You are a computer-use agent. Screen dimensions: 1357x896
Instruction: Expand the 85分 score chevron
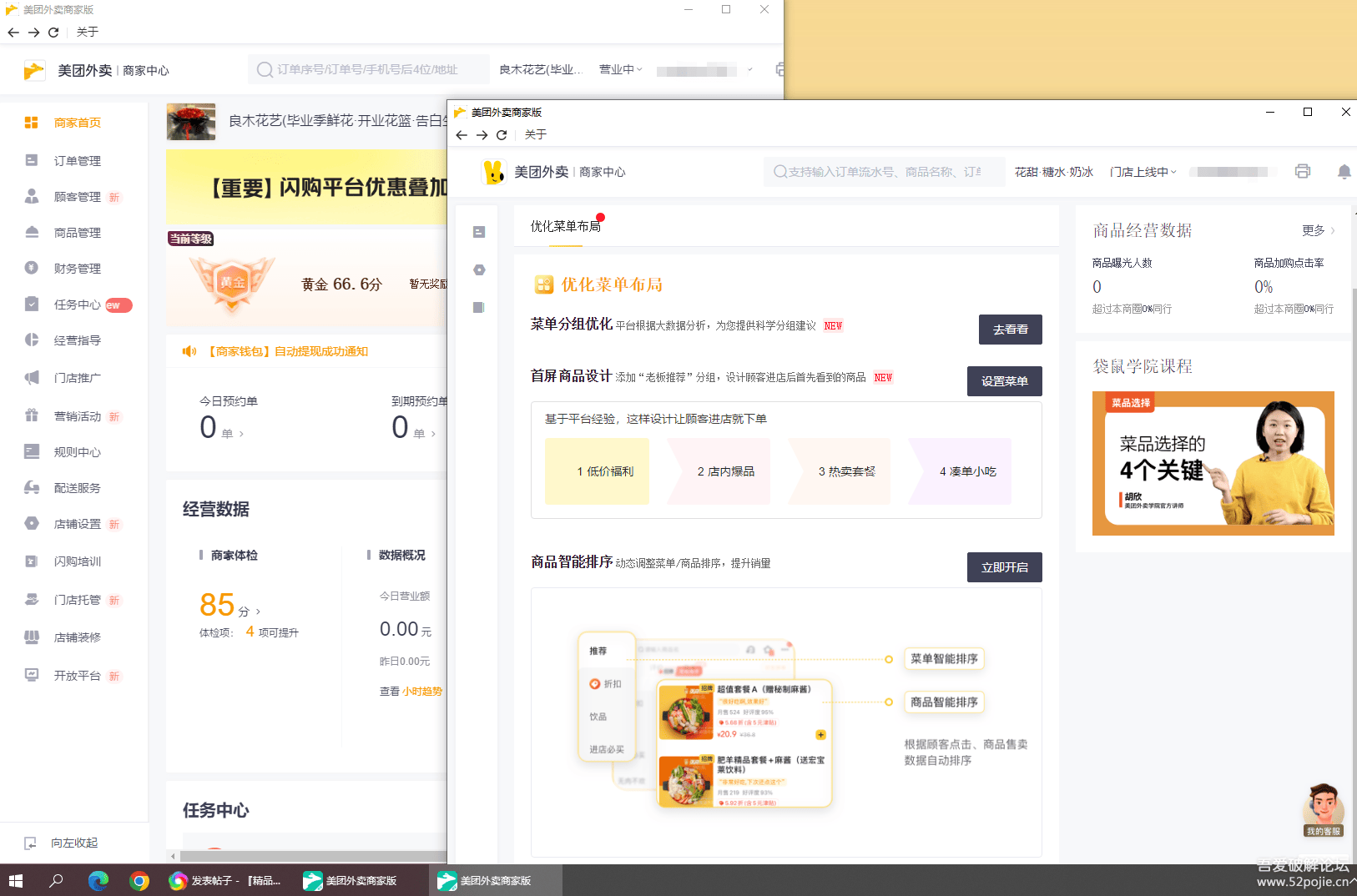[258, 612]
